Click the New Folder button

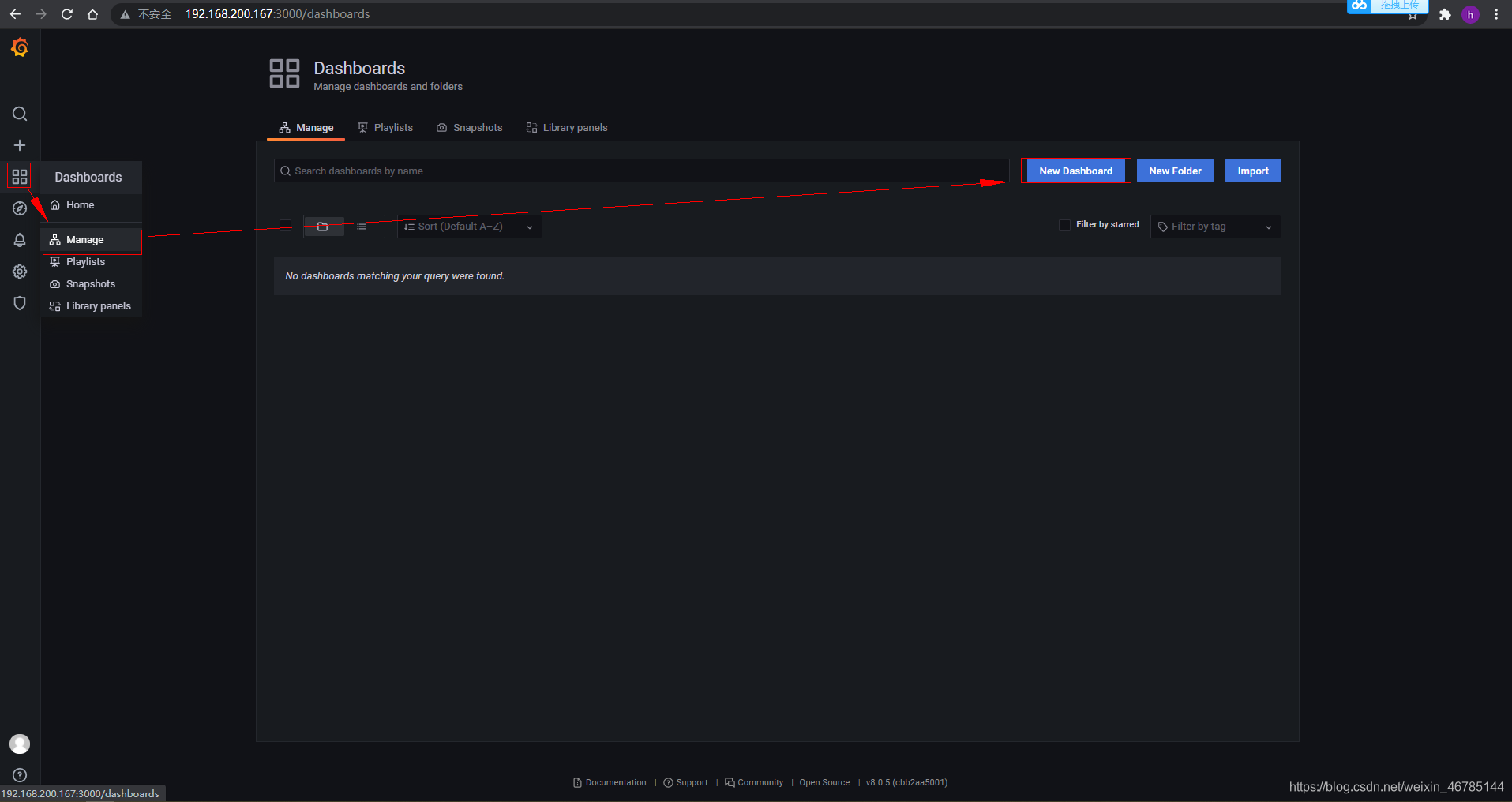tap(1175, 171)
